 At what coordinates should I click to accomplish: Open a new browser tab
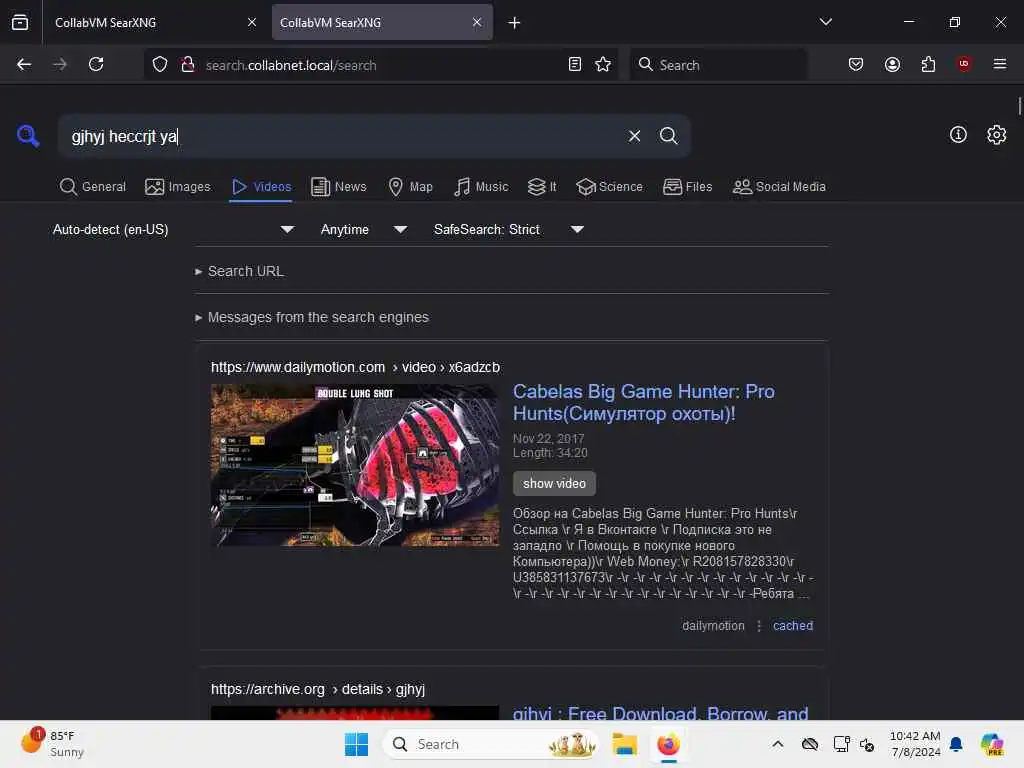tap(515, 23)
